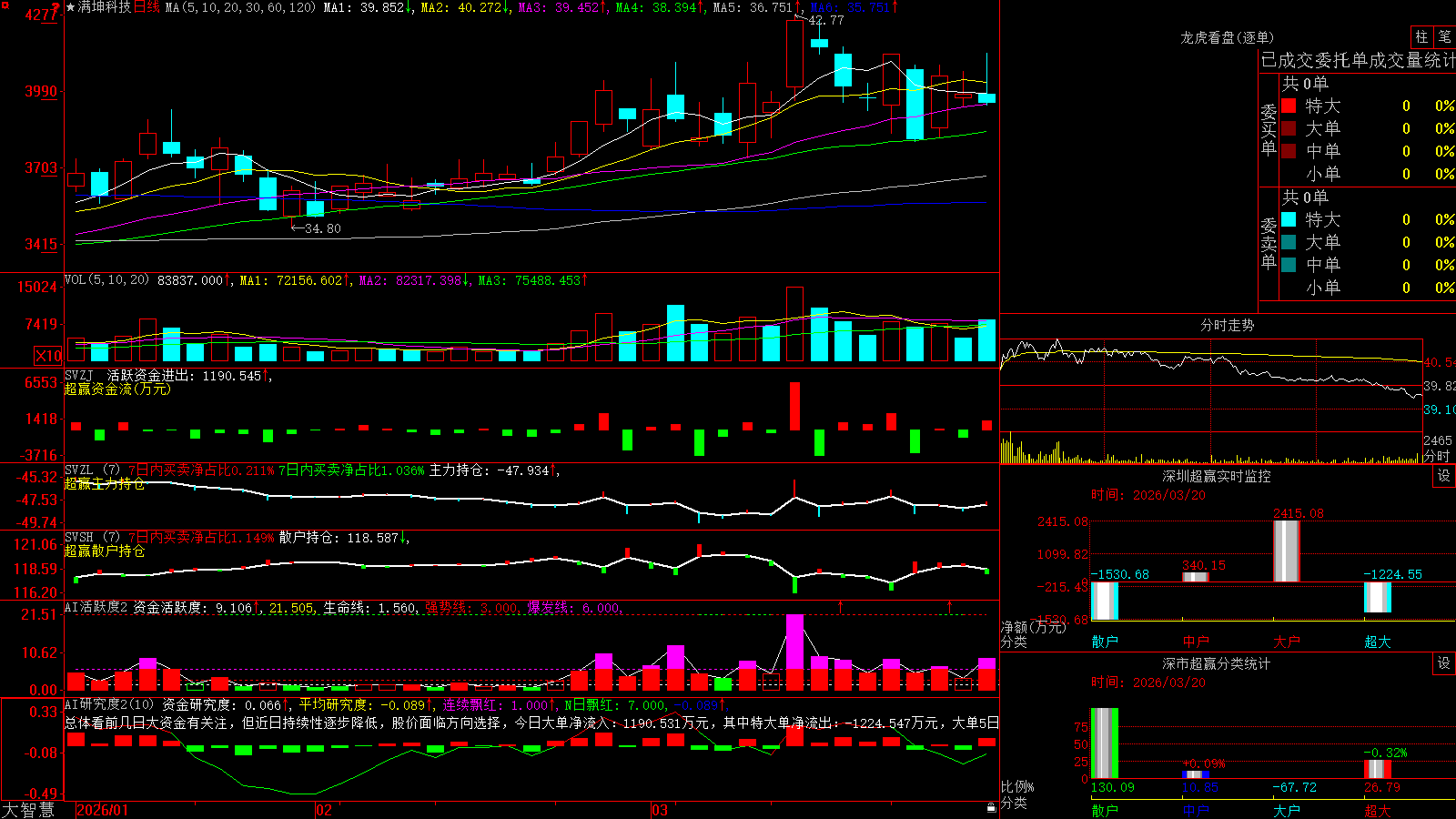Click the 超赢资金流(万元) label
This screenshot has width=1456, height=819.
point(117,389)
